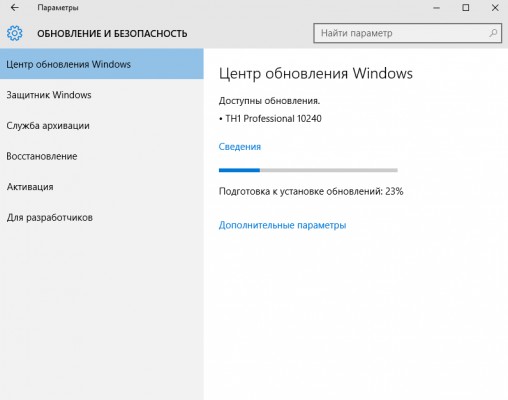Maximize the Параметры window

[x=466, y=8]
